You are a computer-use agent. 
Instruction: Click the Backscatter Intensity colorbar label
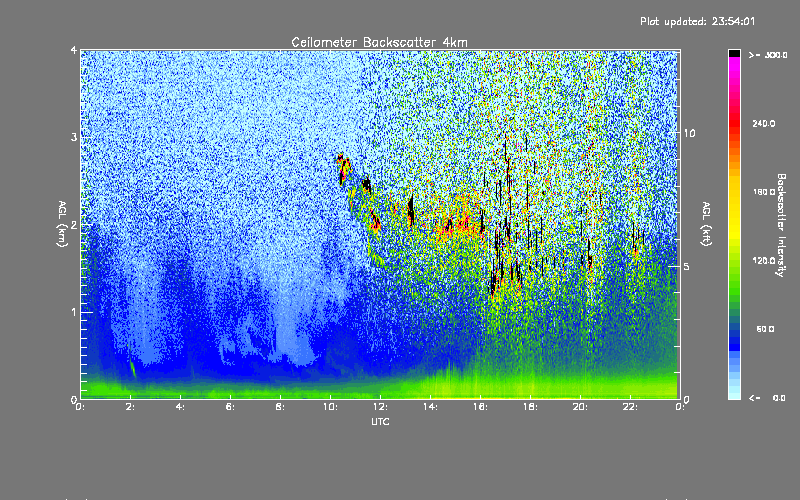781,225
